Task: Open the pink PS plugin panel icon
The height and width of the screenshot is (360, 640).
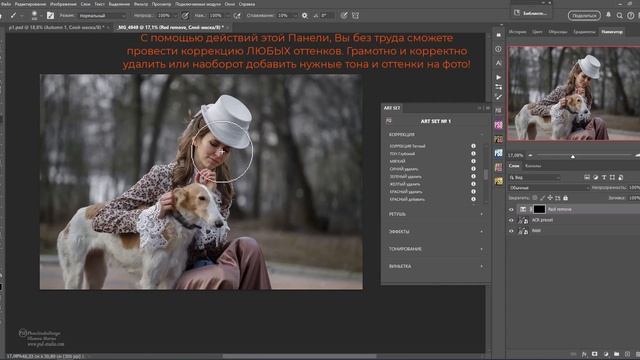Action: point(498,125)
